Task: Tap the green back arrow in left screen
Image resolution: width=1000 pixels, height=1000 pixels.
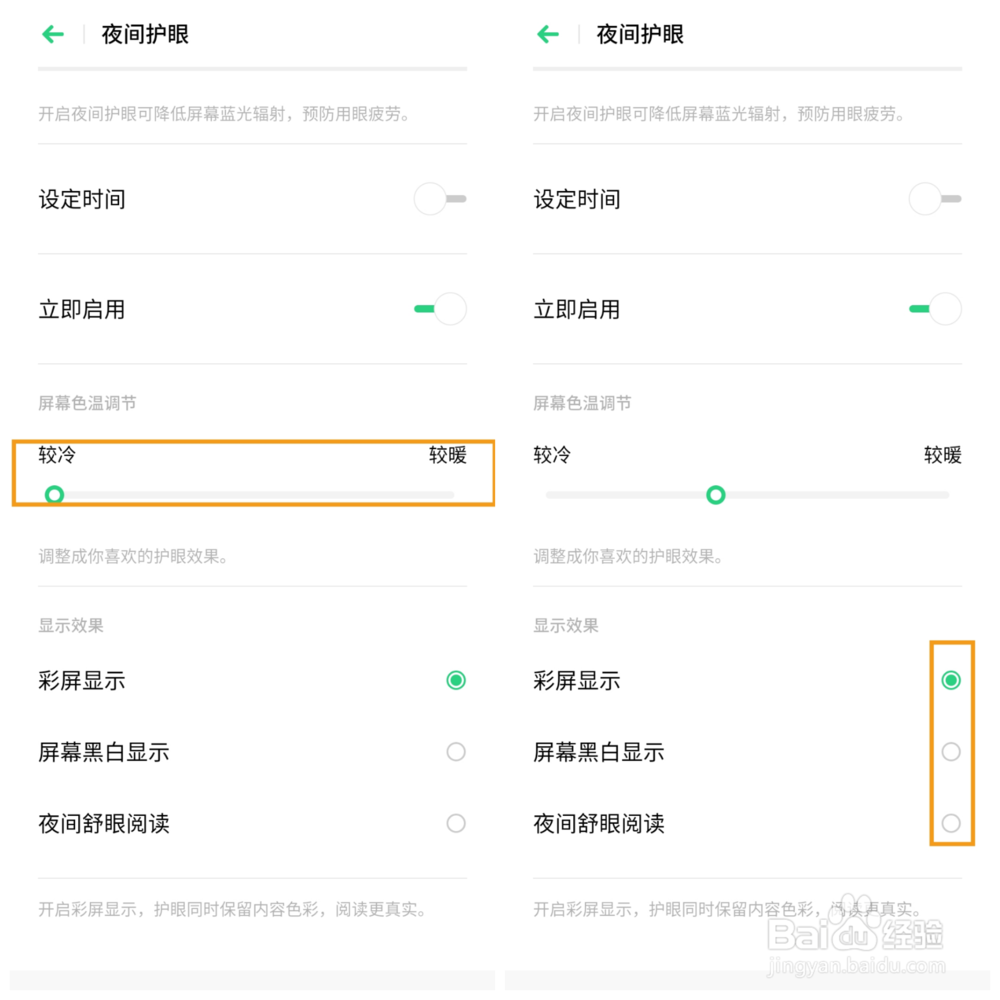Action: [x=54, y=34]
